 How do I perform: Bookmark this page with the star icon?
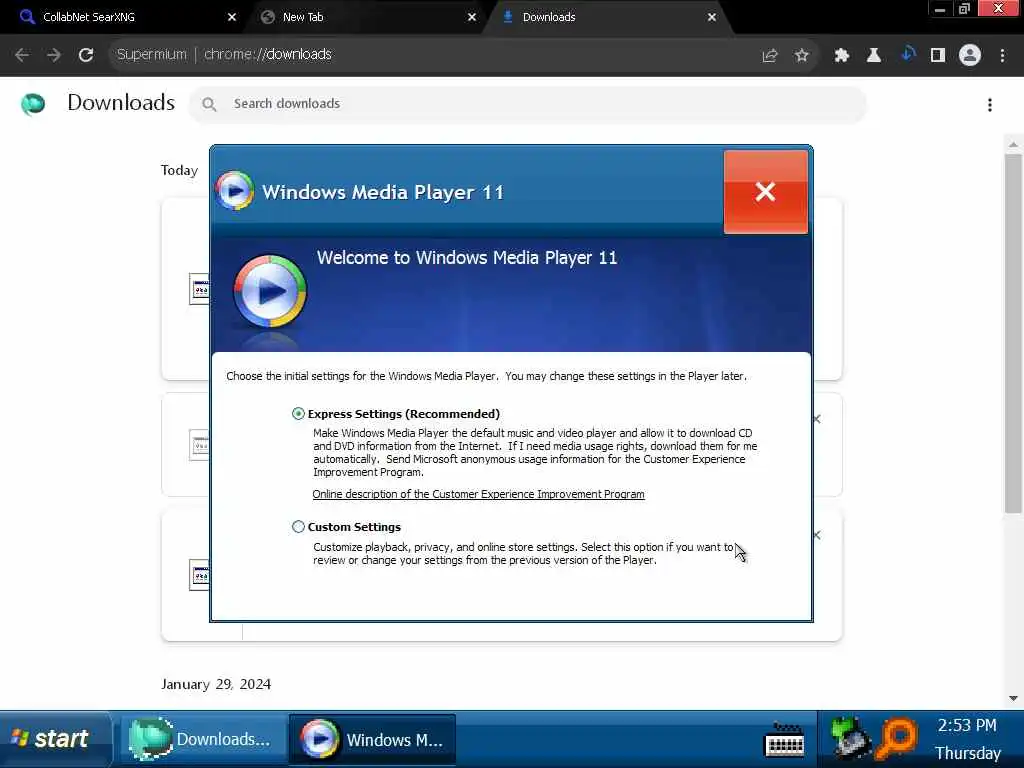tap(802, 56)
